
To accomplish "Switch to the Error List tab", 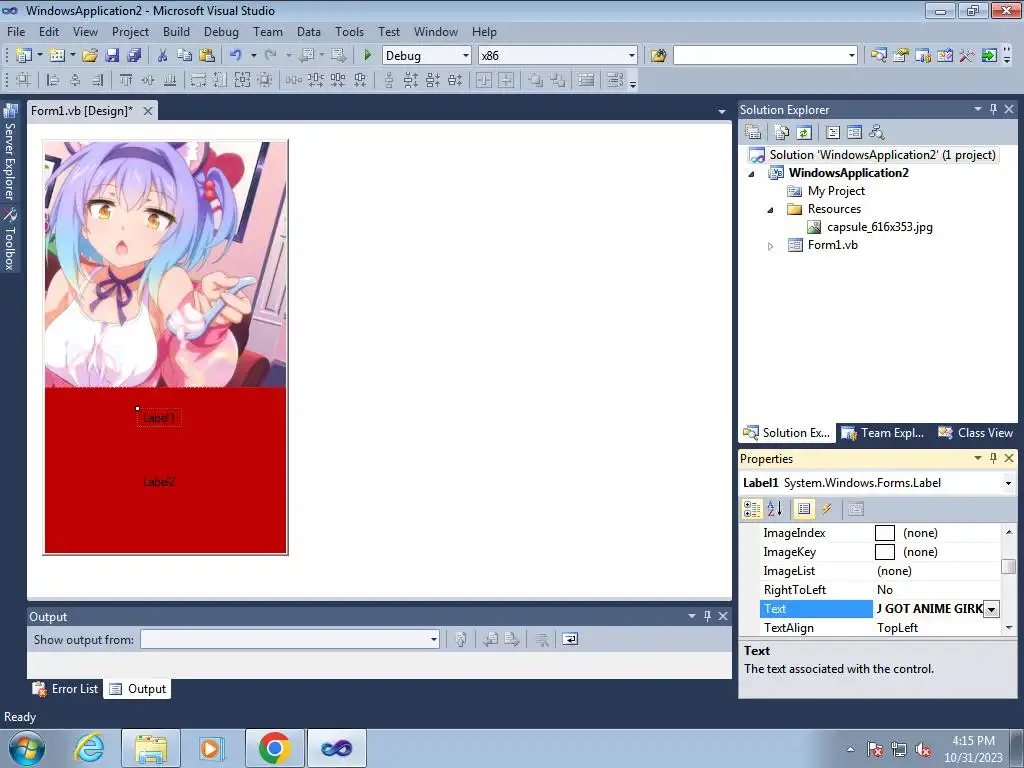I will tap(65, 689).
